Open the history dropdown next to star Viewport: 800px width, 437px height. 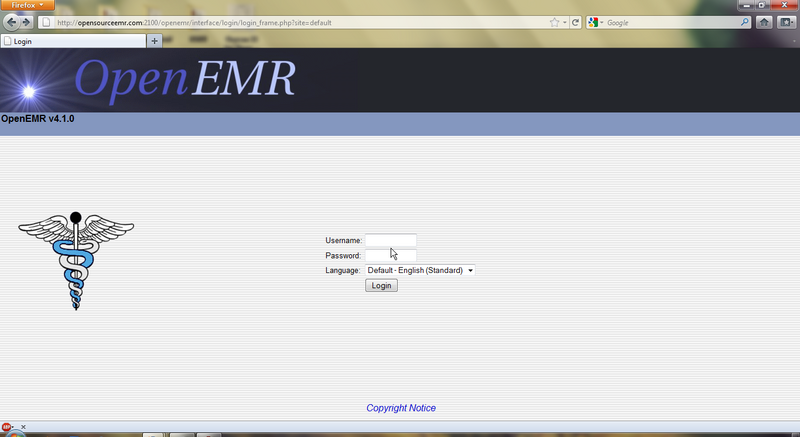pos(565,22)
